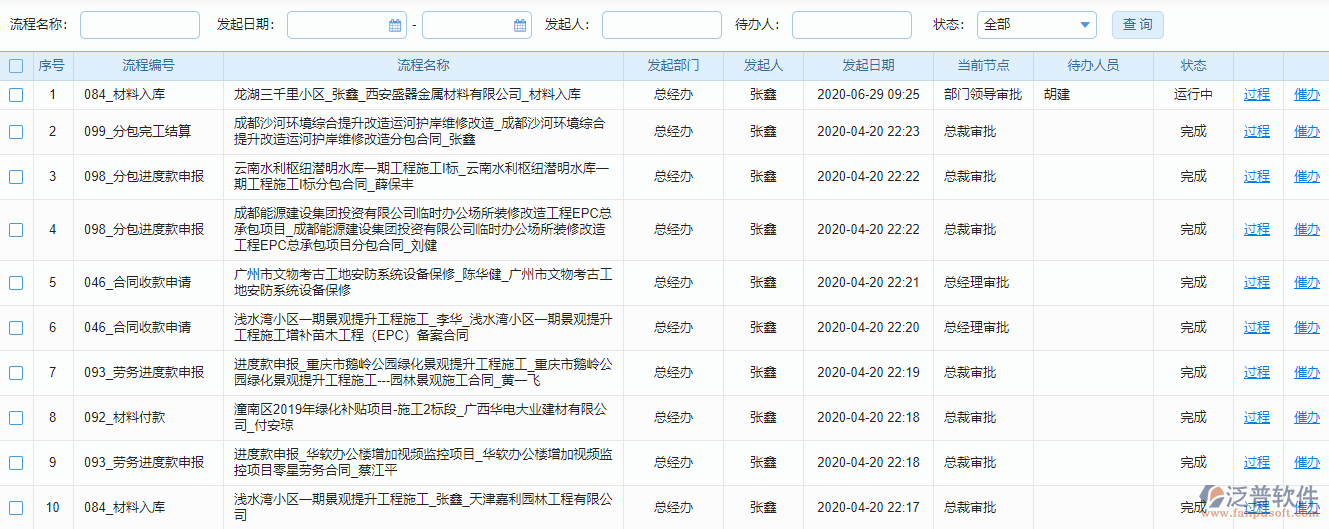Sort by the 序号 column header

(52, 66)
